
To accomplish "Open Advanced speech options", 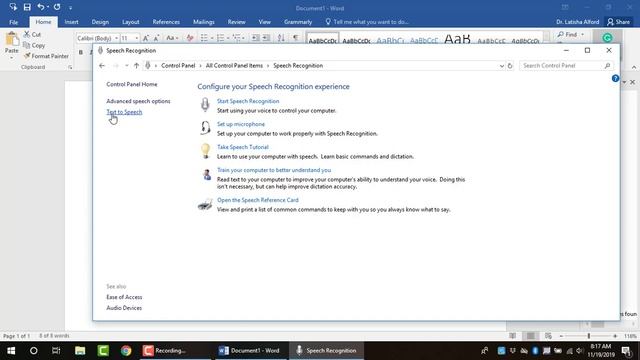I will coord(138,101).
